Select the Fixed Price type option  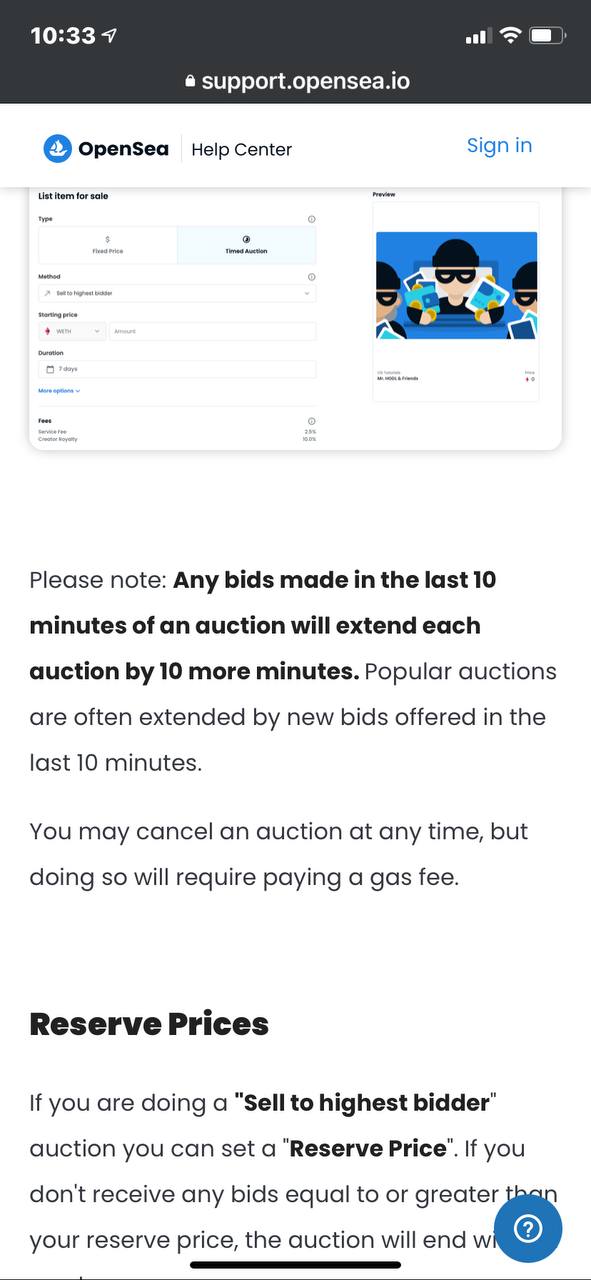108,245
